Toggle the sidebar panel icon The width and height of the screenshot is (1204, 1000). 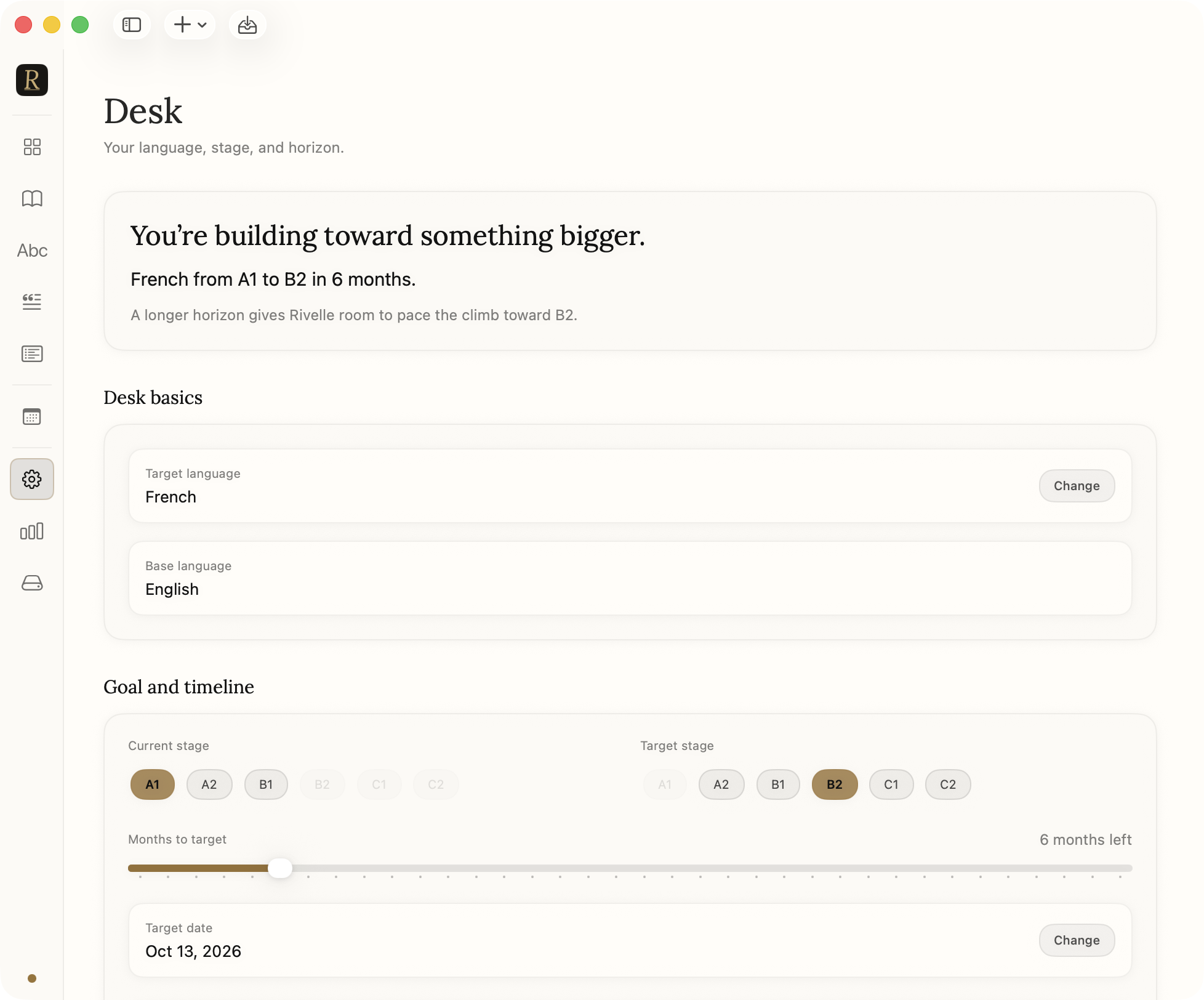coord(132,25)
